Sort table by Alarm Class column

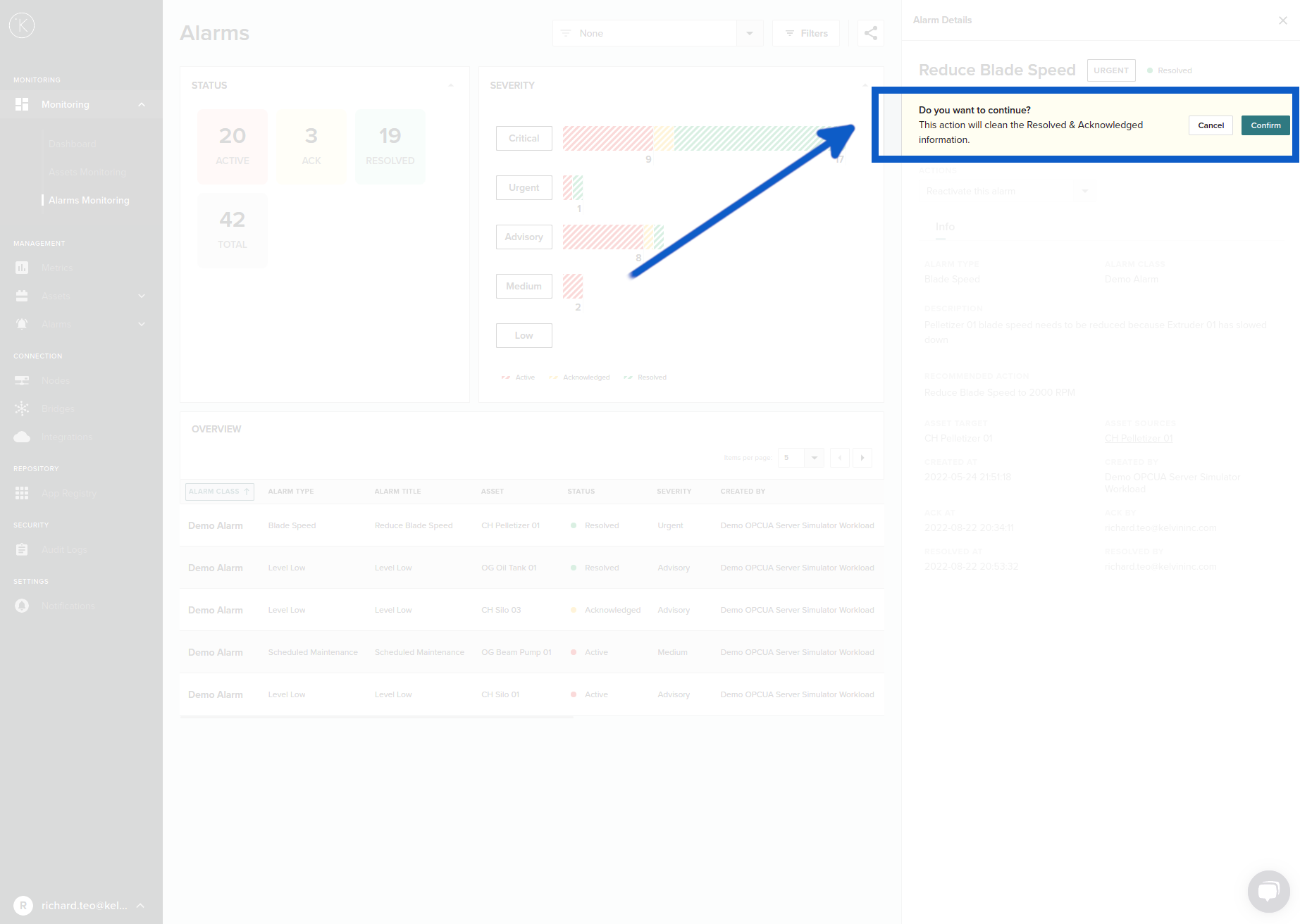219,492
